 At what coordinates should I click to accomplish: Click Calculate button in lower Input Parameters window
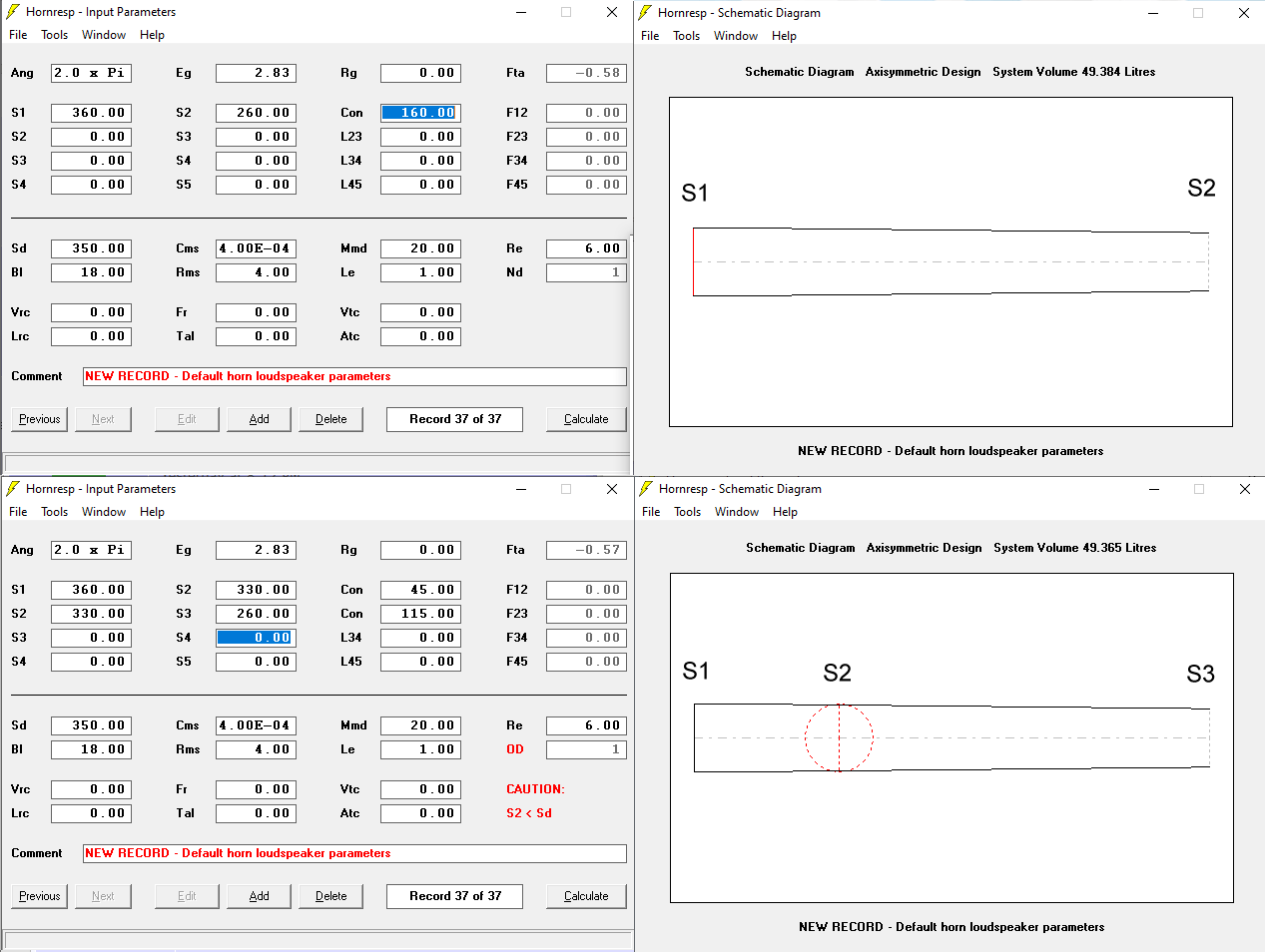coord(586,896)
